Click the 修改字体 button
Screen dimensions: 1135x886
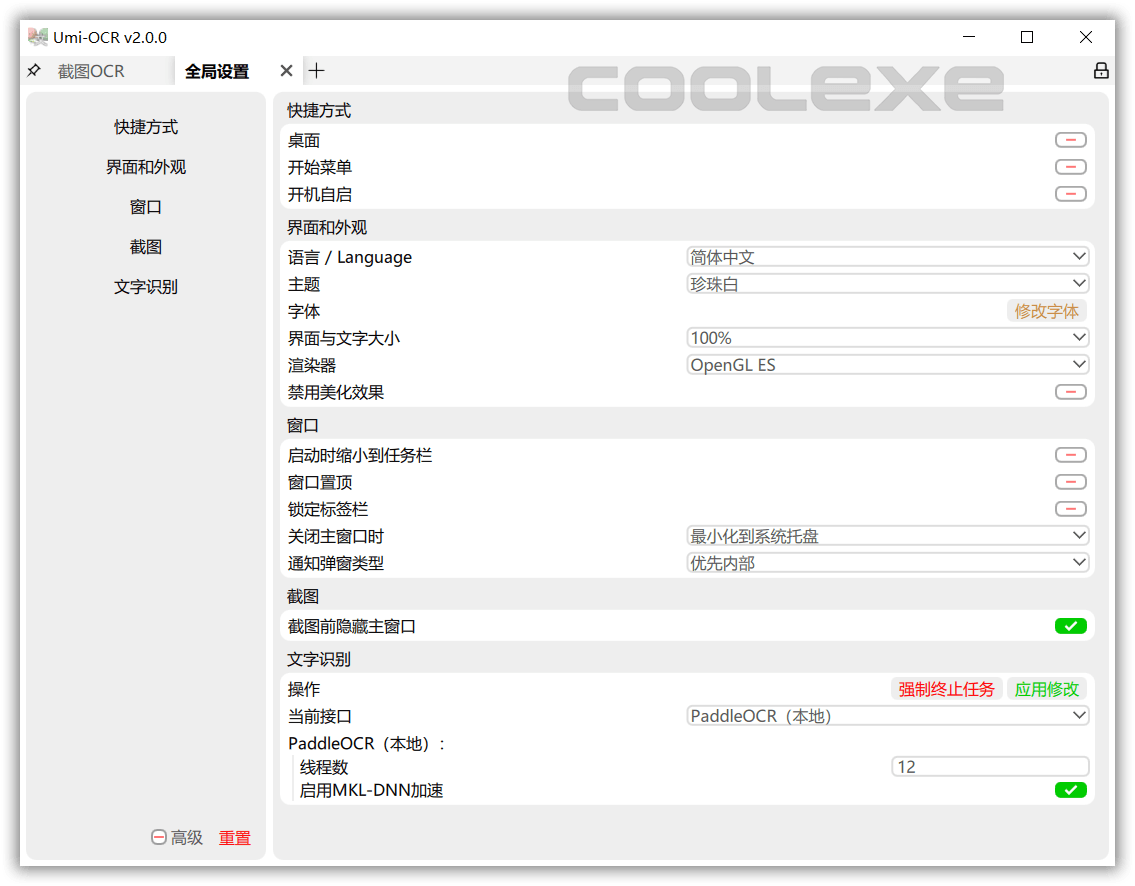pos(1046,311)
